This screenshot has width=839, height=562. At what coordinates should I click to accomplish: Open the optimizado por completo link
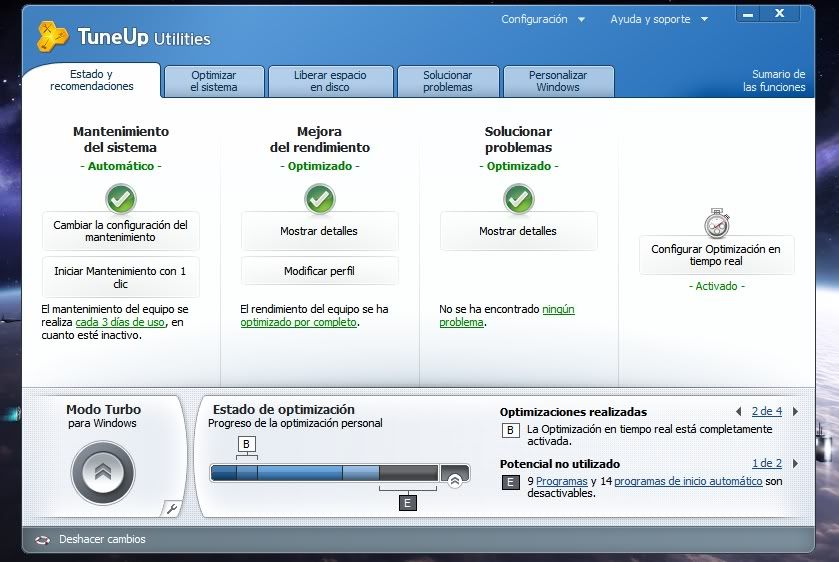299,322
